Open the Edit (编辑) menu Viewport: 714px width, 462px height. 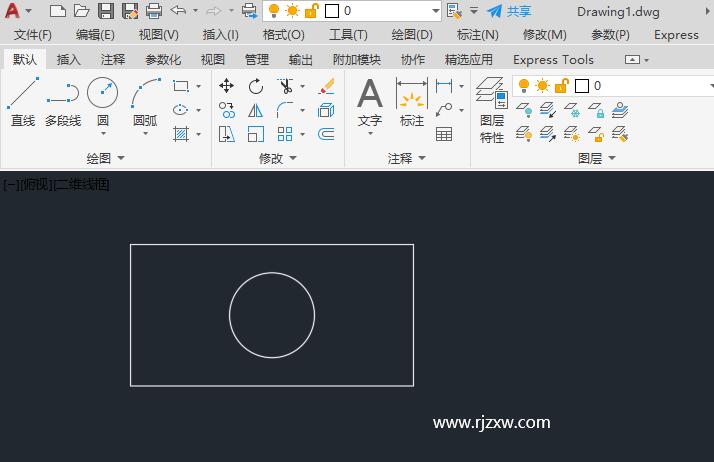pos(95,35)
